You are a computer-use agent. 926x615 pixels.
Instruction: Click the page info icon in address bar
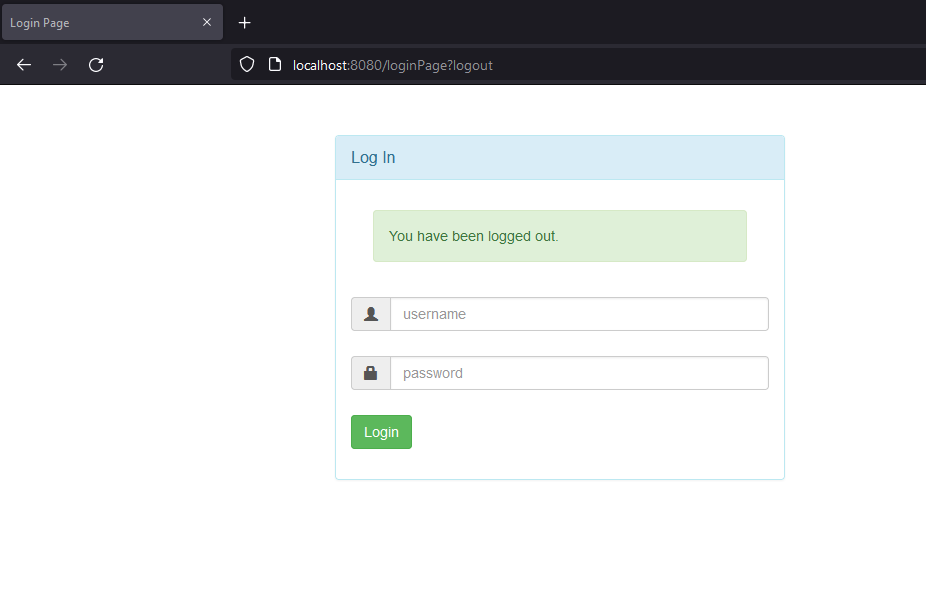point(274,64)
